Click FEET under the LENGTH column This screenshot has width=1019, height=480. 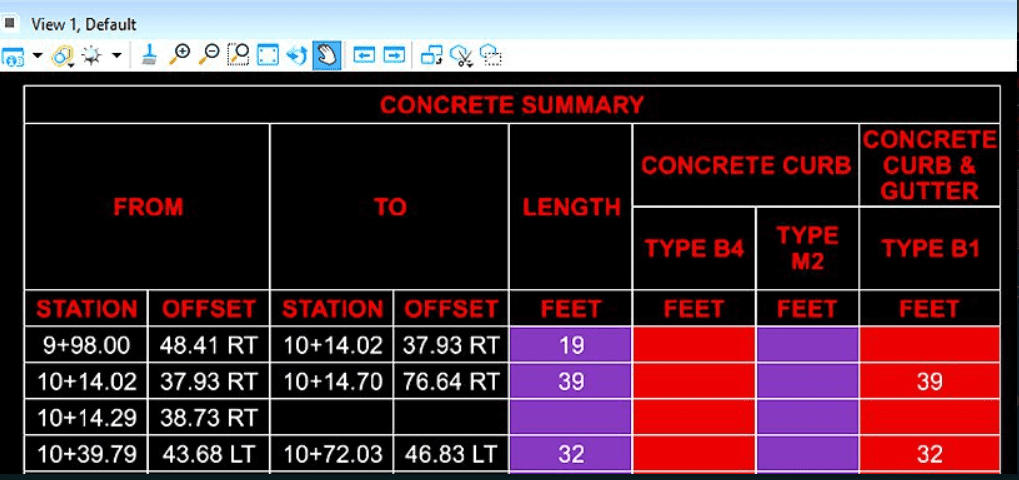(x=571, y=309)
